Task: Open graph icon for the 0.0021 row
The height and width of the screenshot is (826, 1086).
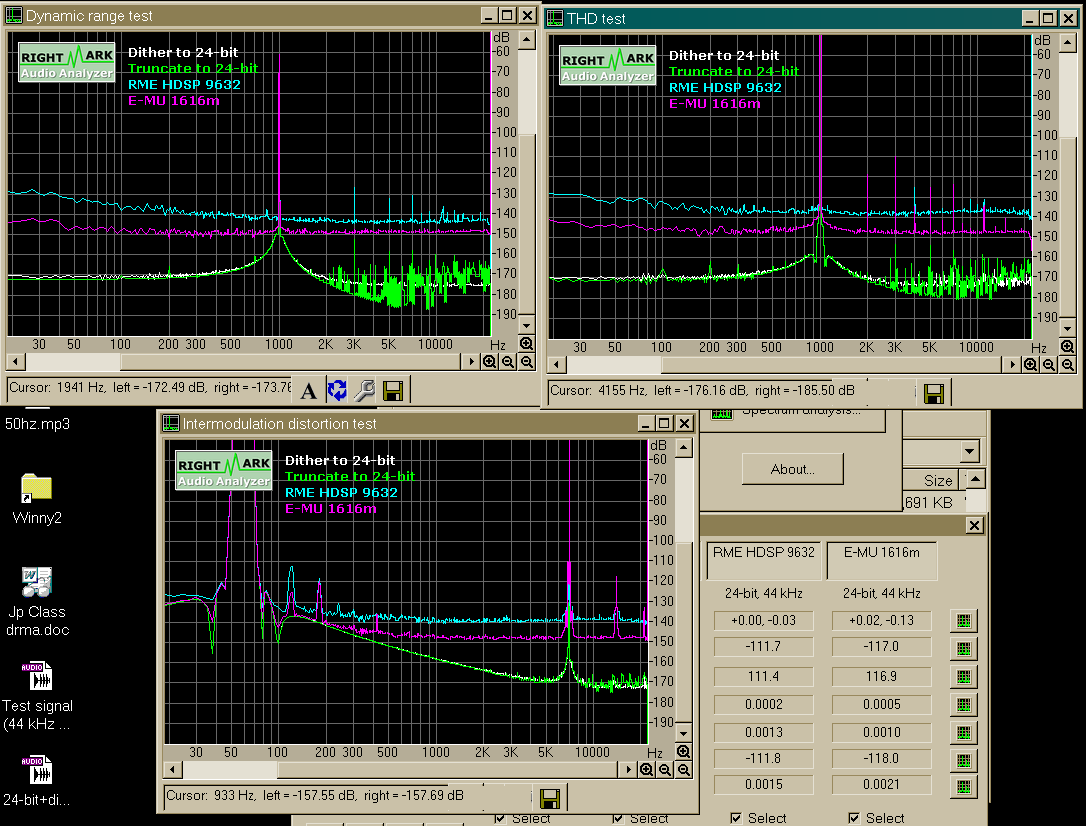Action: tap(963, 786)
